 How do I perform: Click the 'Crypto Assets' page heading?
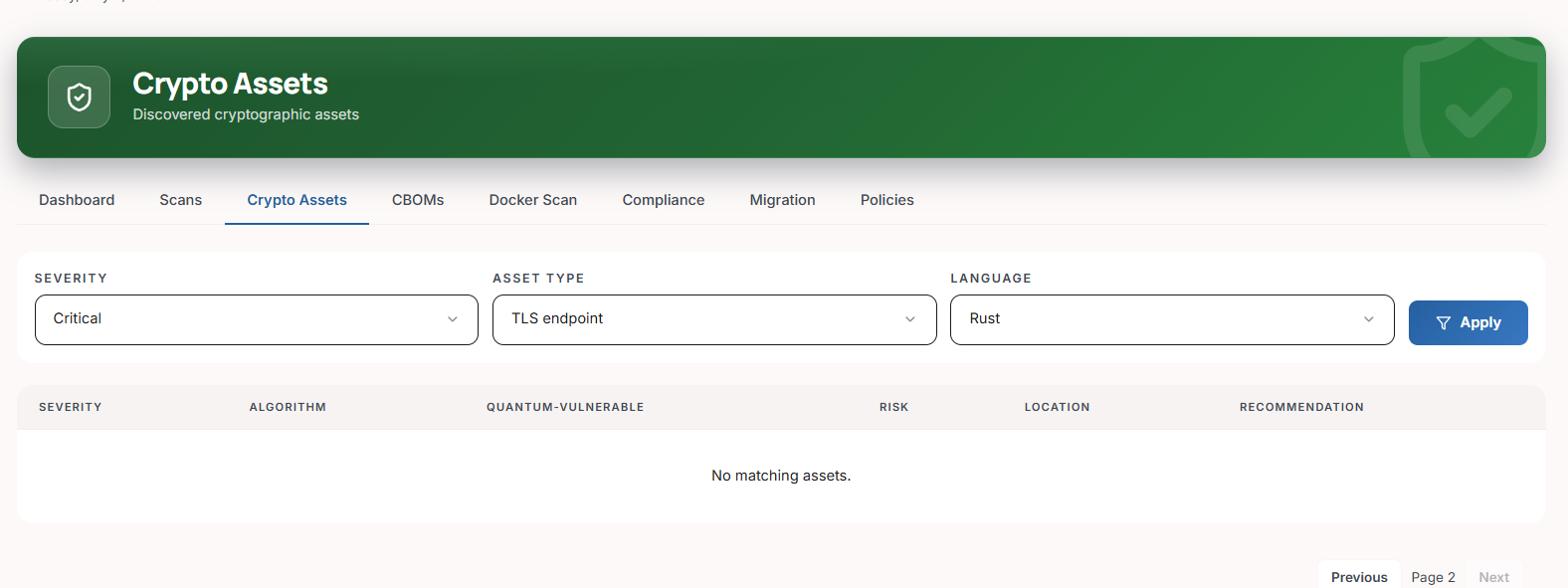coord(231,84)
